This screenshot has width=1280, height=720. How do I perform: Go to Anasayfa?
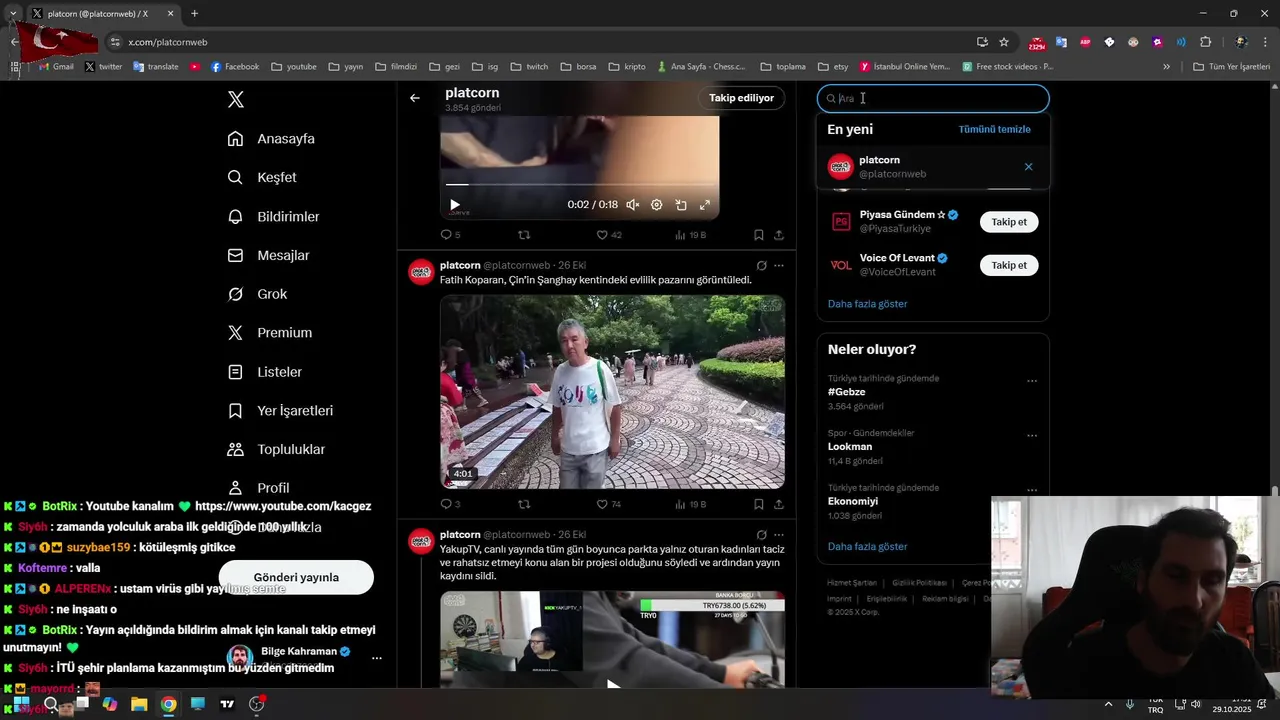271,139
